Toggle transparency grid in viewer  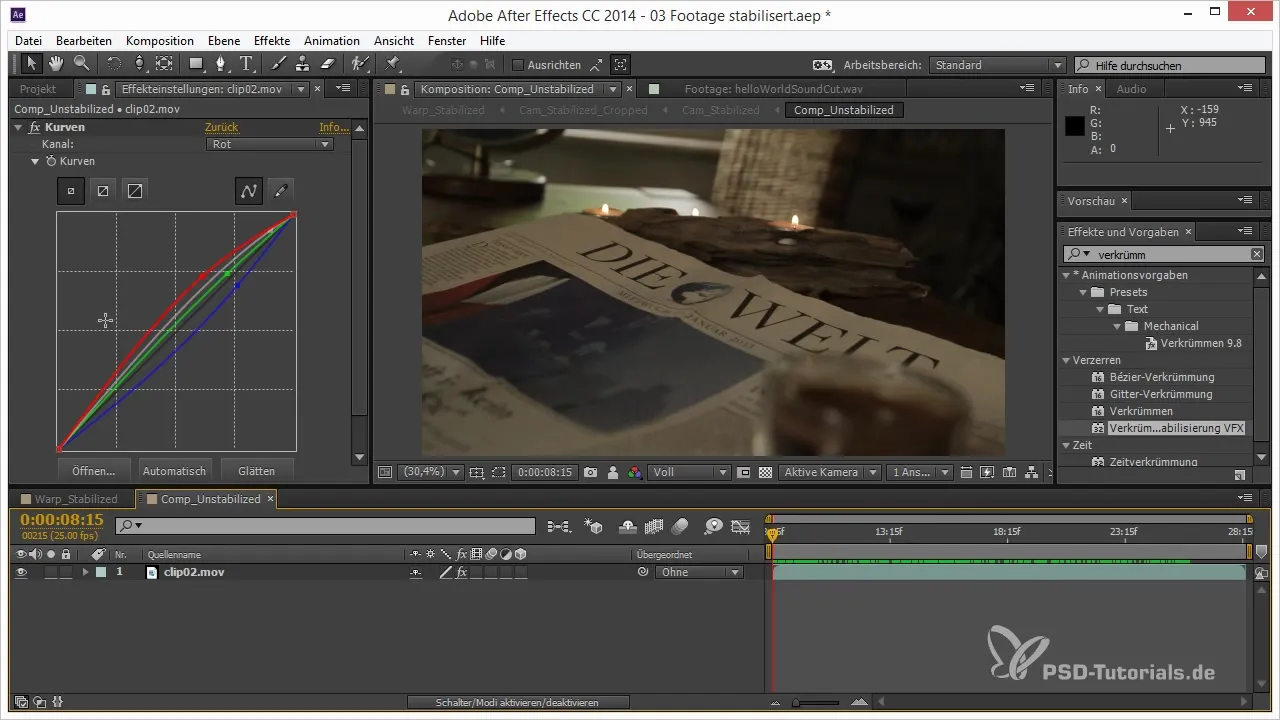pos(765,472)
